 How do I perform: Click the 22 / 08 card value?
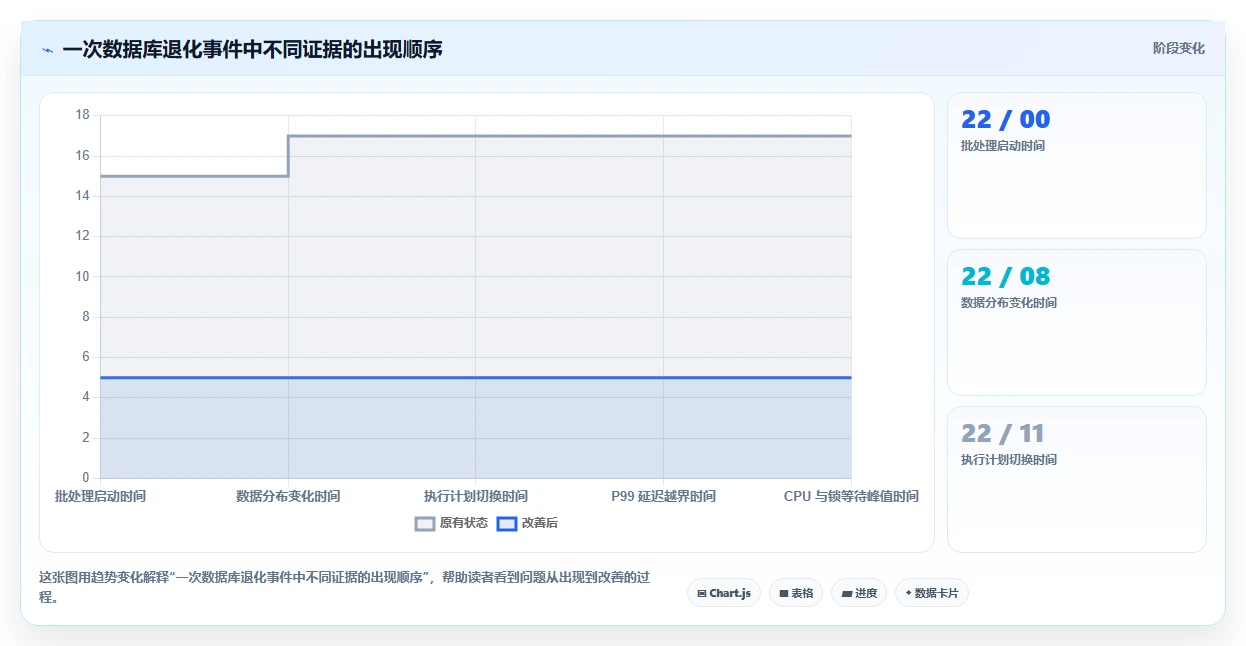(1006, 277)
